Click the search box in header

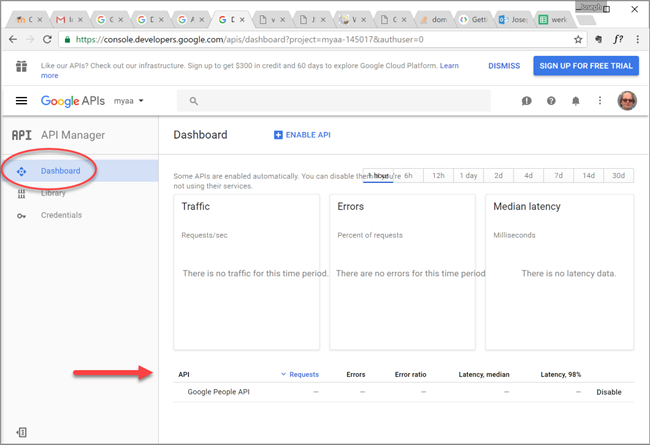click(334, 101)
